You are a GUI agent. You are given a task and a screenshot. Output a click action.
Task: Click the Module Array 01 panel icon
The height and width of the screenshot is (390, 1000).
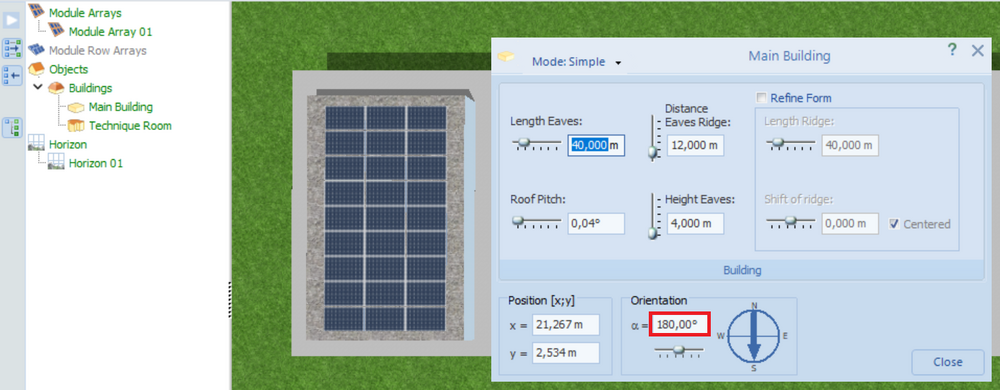[x=57, y=30]
